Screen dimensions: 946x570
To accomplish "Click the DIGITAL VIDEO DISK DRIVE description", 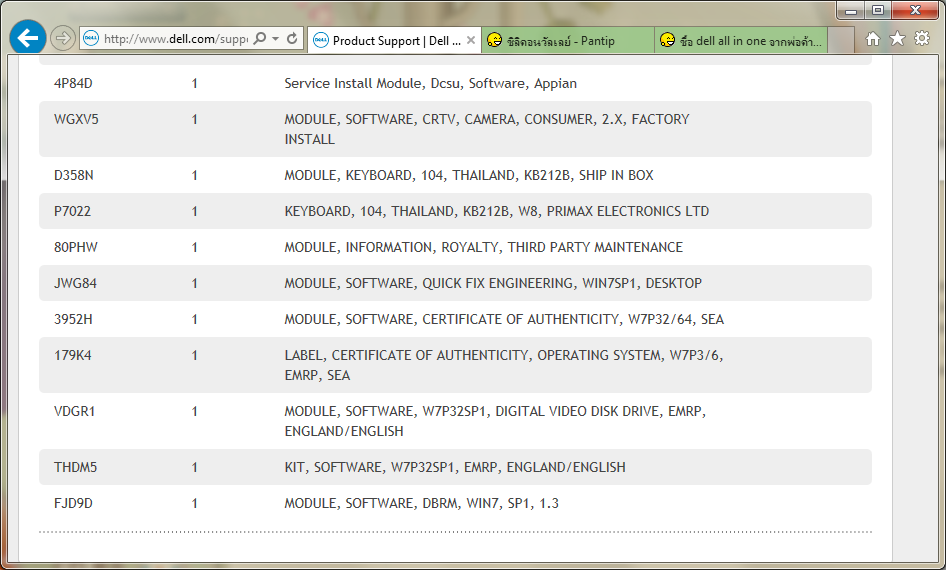I will (x=495, y=421).
